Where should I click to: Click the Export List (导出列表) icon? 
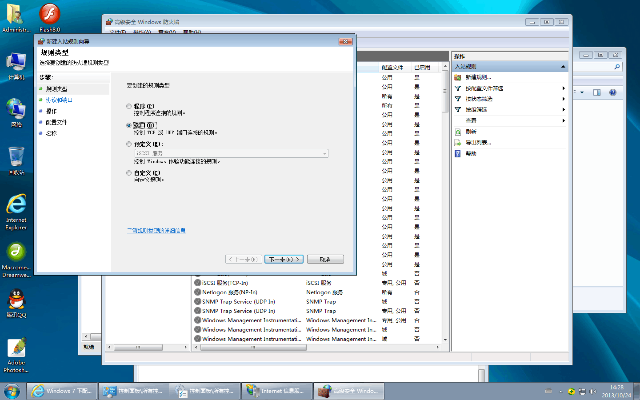pos(458,142)
